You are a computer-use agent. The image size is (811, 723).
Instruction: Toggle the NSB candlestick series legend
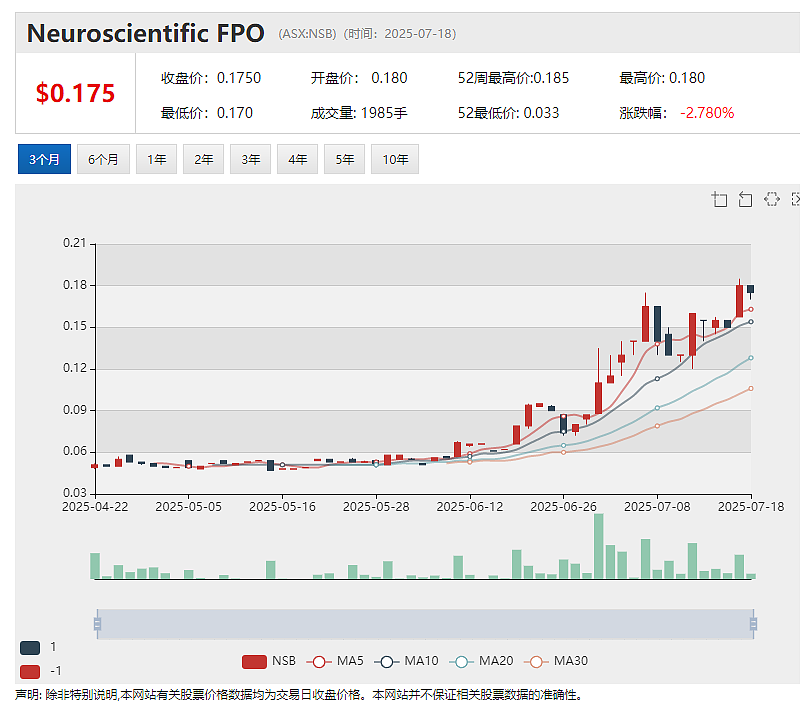pos(269,661)
